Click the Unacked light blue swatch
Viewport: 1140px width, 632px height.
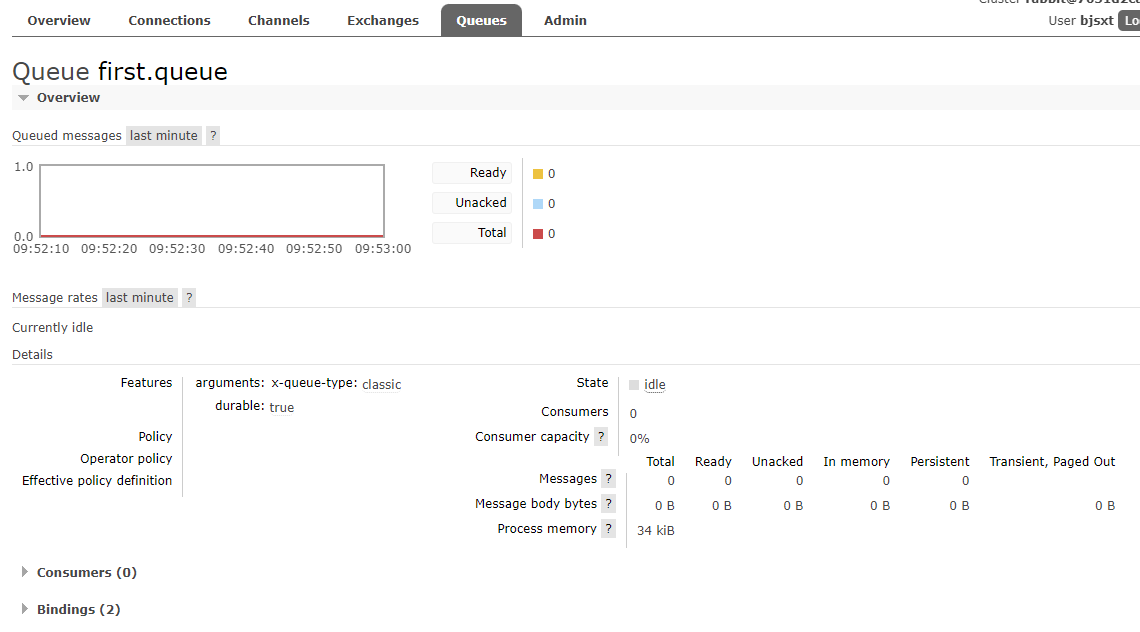(538, 204)
